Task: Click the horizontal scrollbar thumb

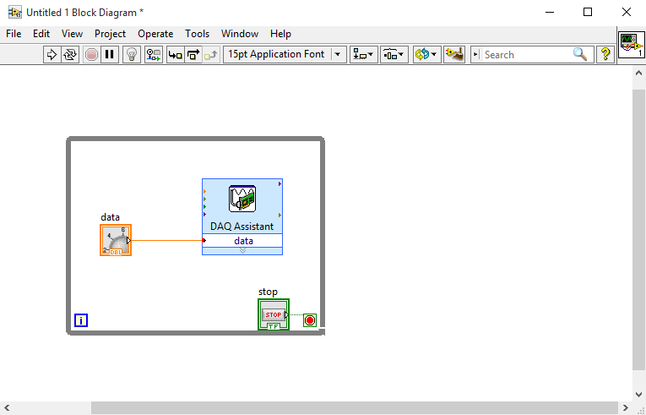Action: (354, 408)
